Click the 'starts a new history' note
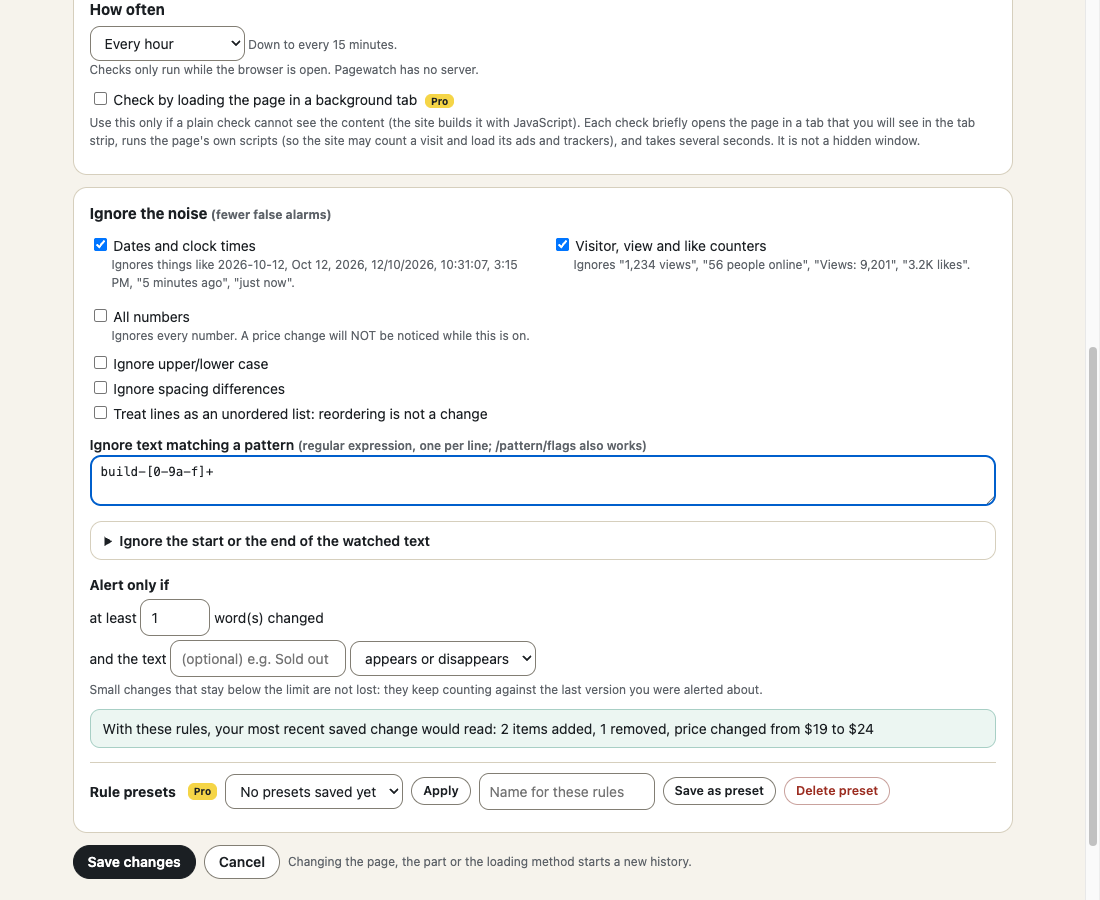1100x900 pixels. pos(490,862)
